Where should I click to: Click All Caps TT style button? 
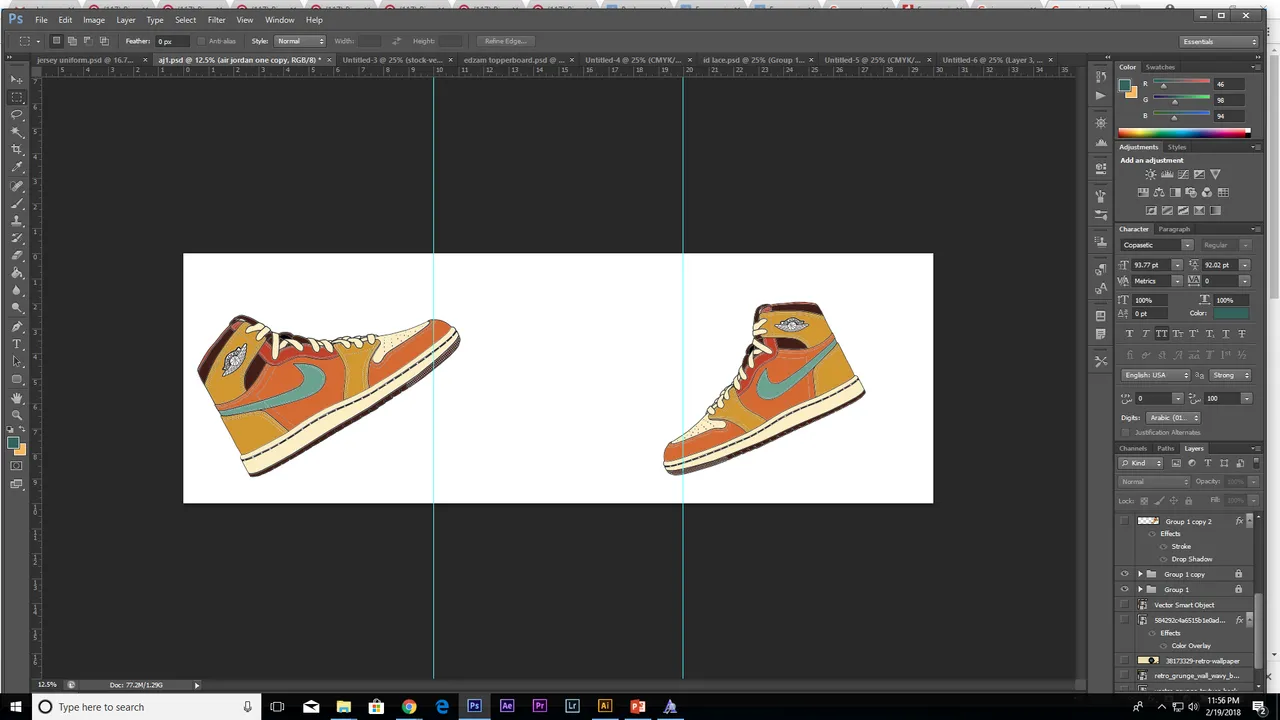tap(1161, 333)
